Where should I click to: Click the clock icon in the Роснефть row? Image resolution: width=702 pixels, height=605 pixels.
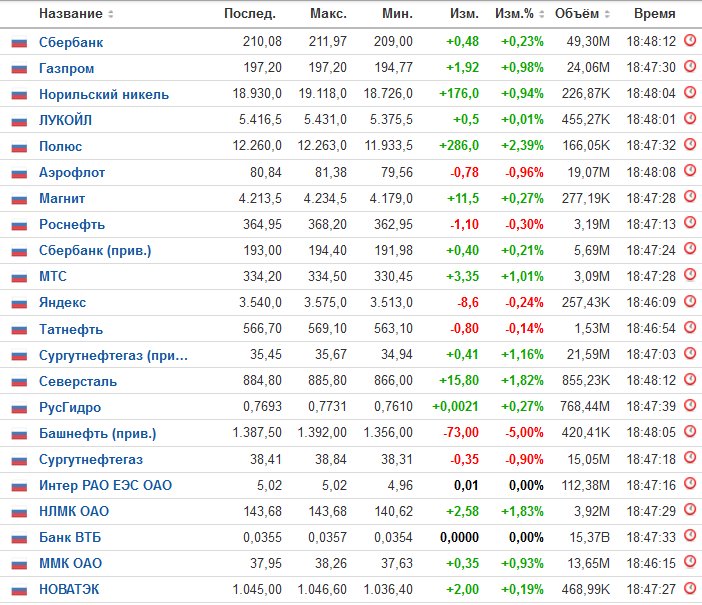point(690,223)
